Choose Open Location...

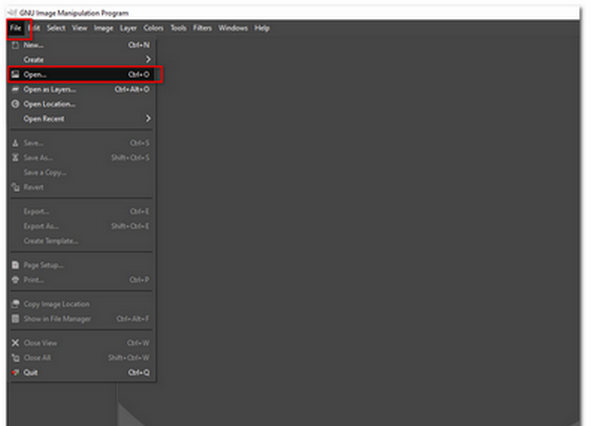tap(81, 104)
